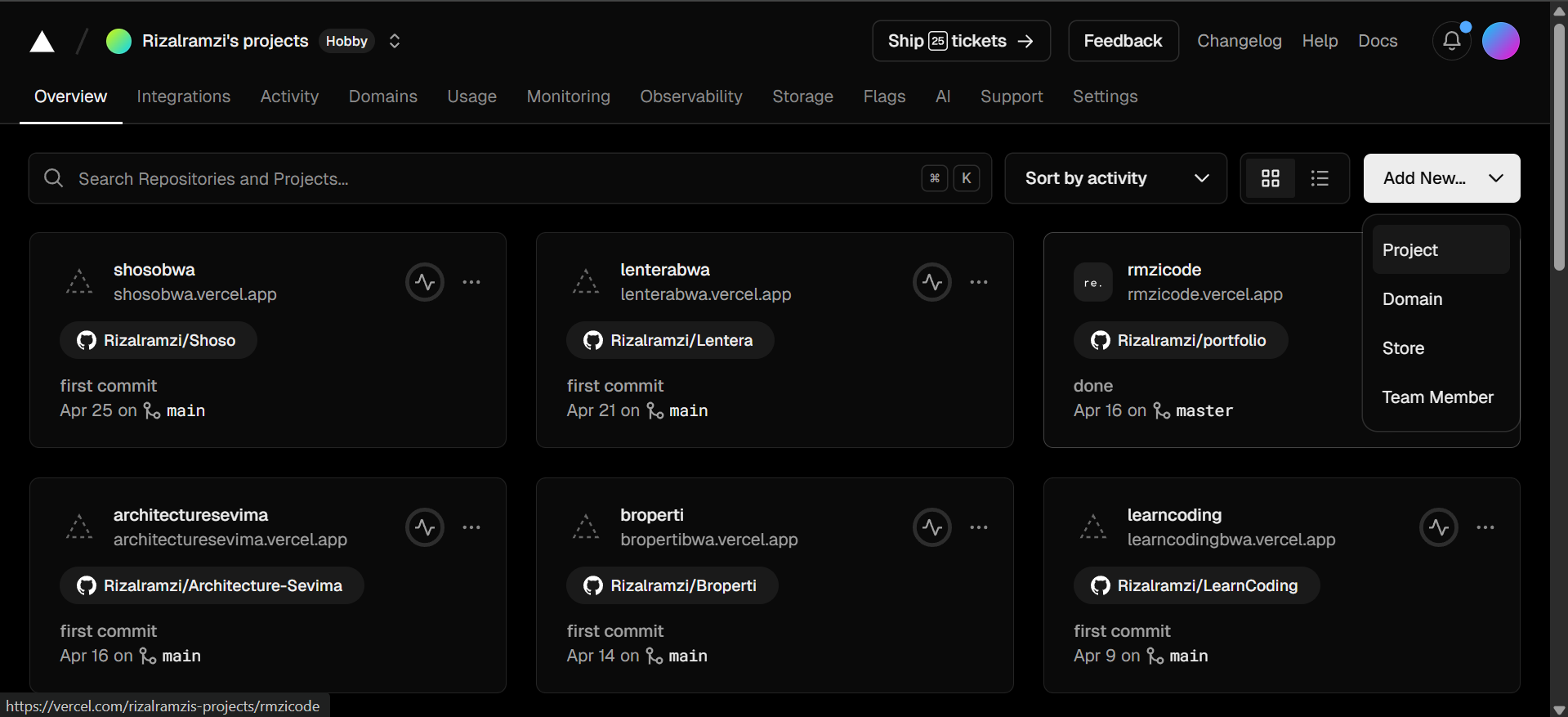This screenshot has height=717, width=1568.
Task: View shosobwa activity pulse icon
Action: (425, 282)
